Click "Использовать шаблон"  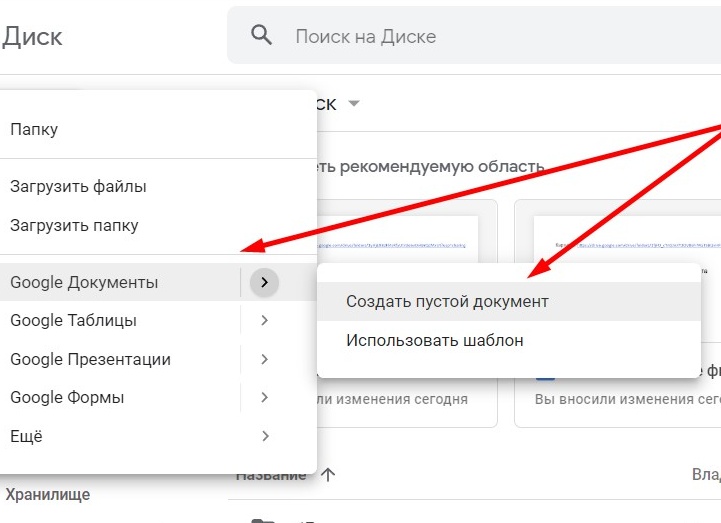pos(509,340)
